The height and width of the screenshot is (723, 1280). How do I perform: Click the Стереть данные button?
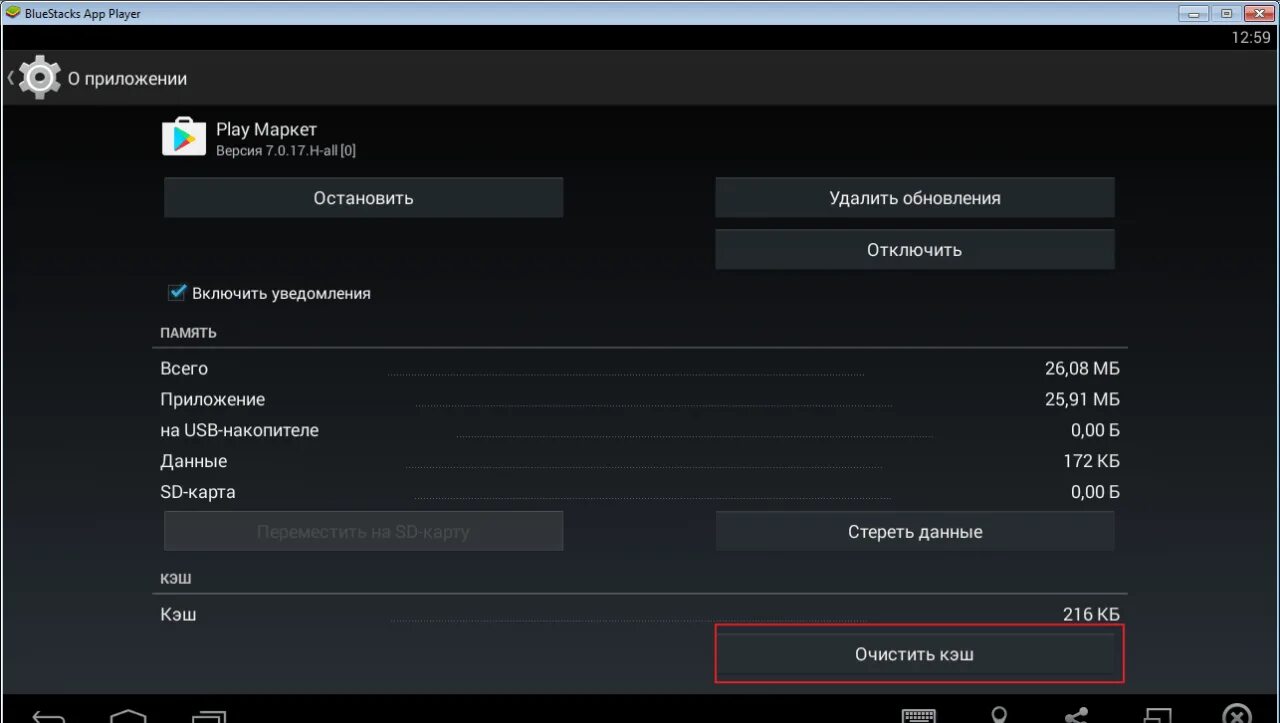click(915, 532)
